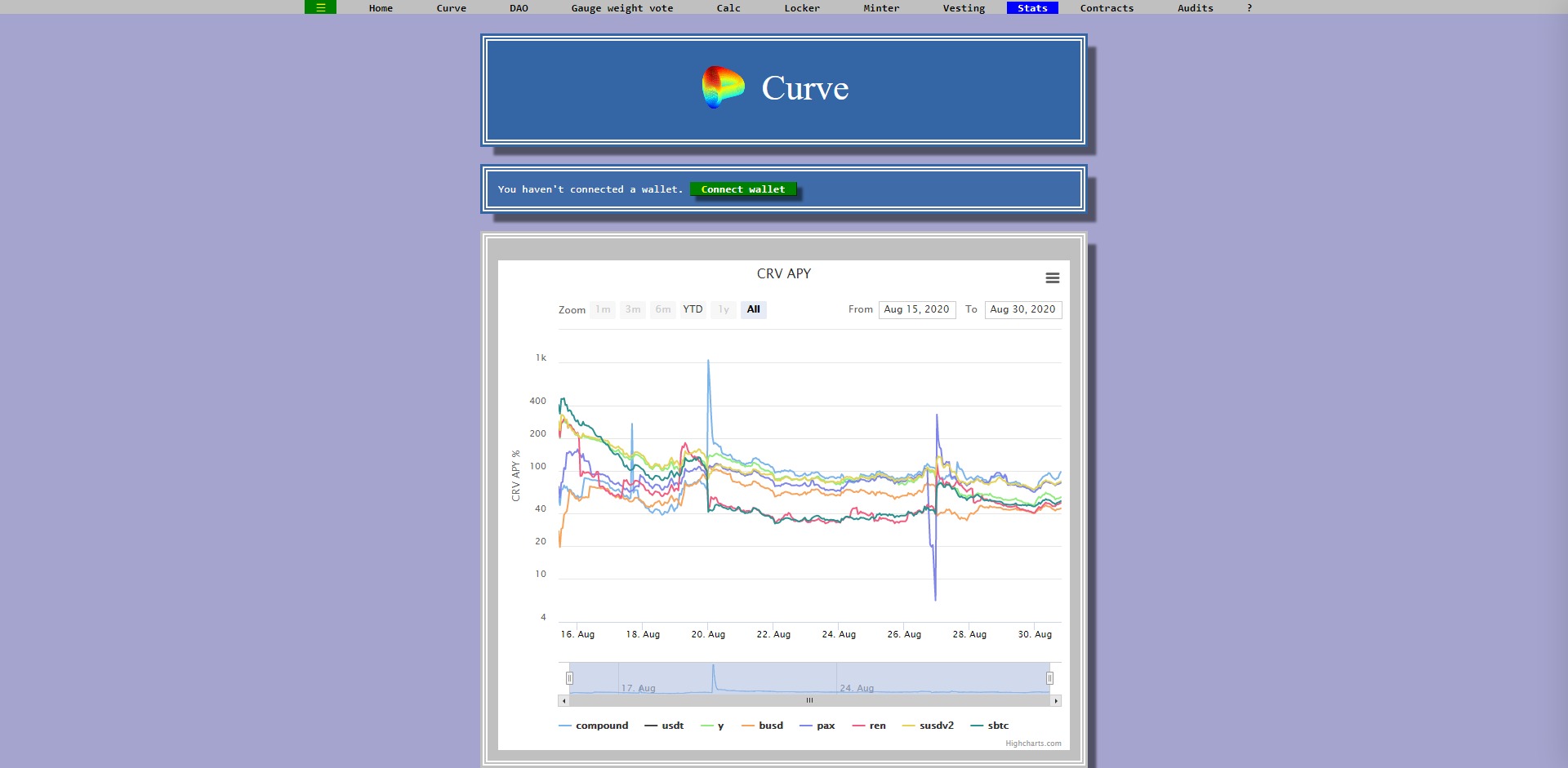The image size is (1568, 768).
Task: Select the Stats tab
Action: pyautogui.click(x=1032, y=8)
